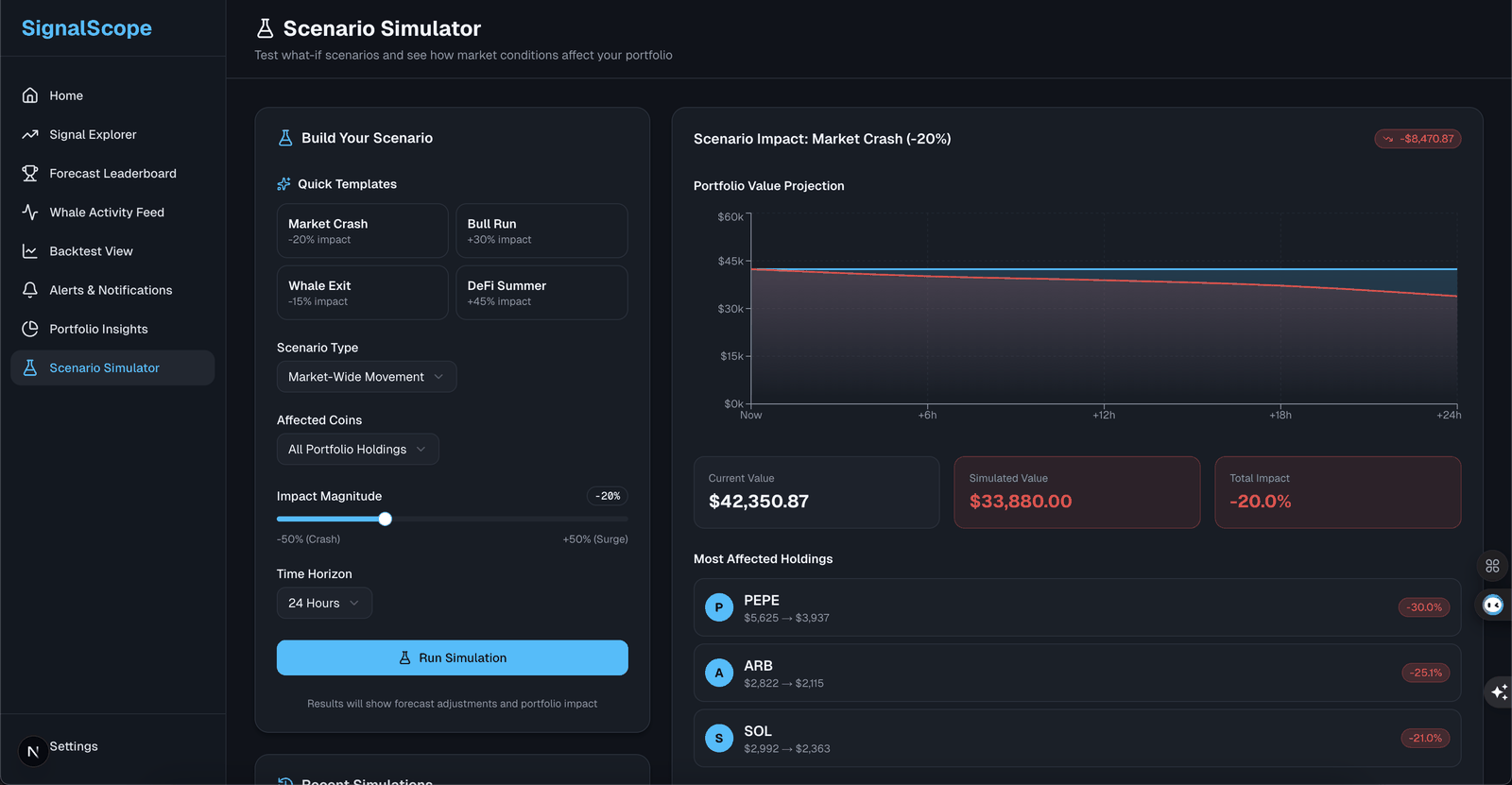Open Portfolio Insights in the sidebar

[112, 329]
